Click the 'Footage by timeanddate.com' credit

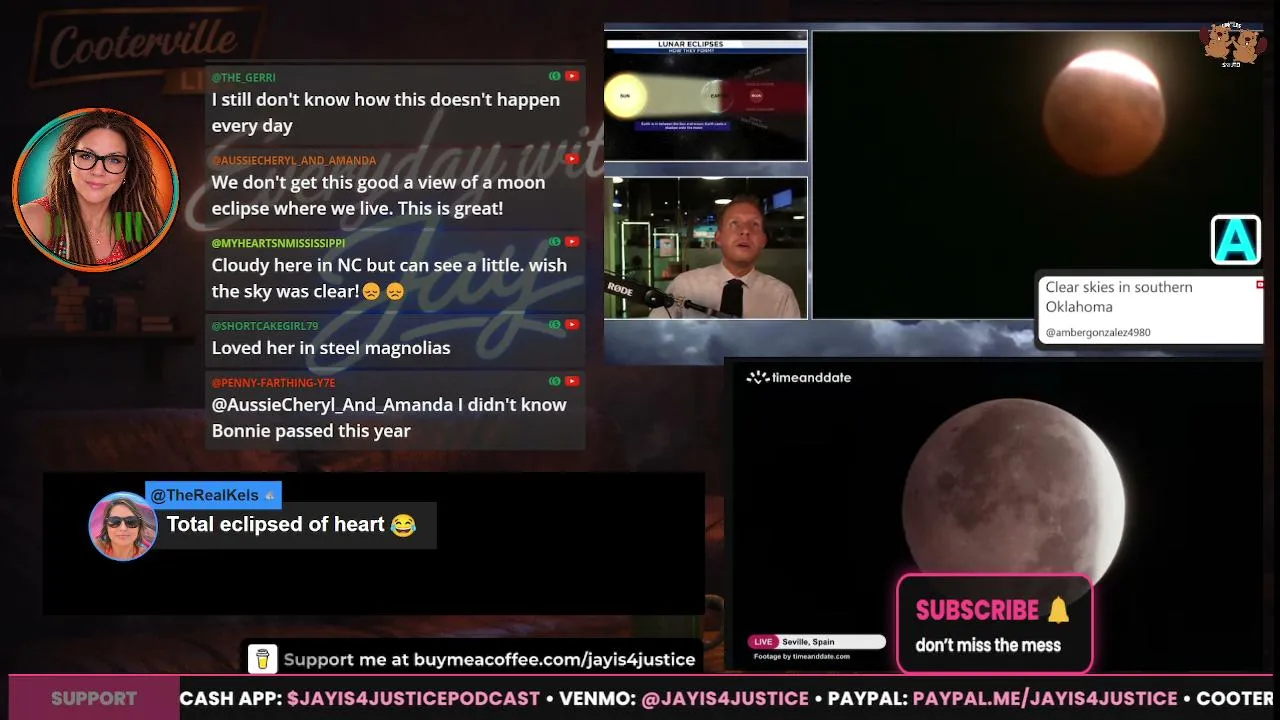pos(802,656)
